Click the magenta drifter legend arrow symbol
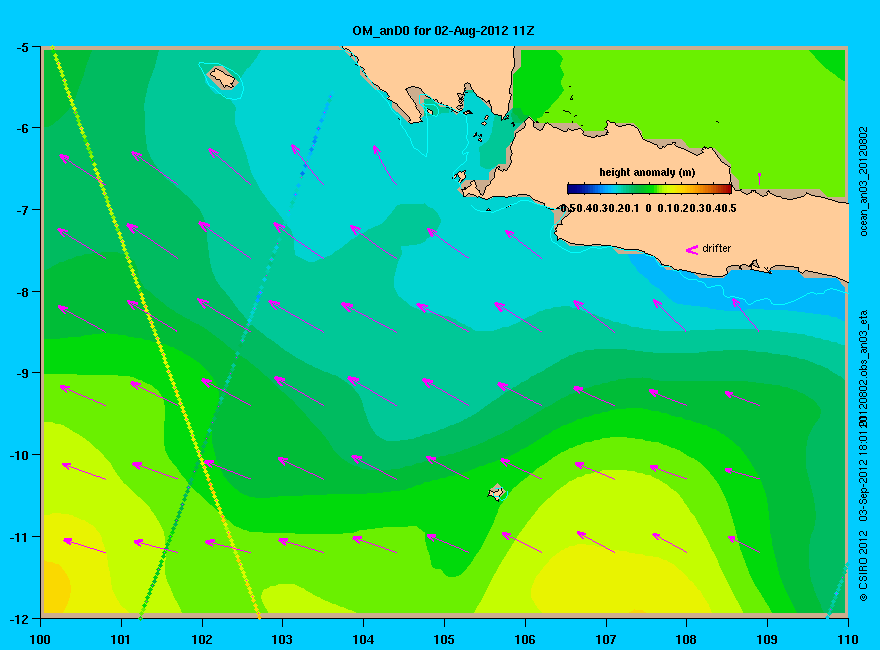880x650 pixels. coord(692,249)
